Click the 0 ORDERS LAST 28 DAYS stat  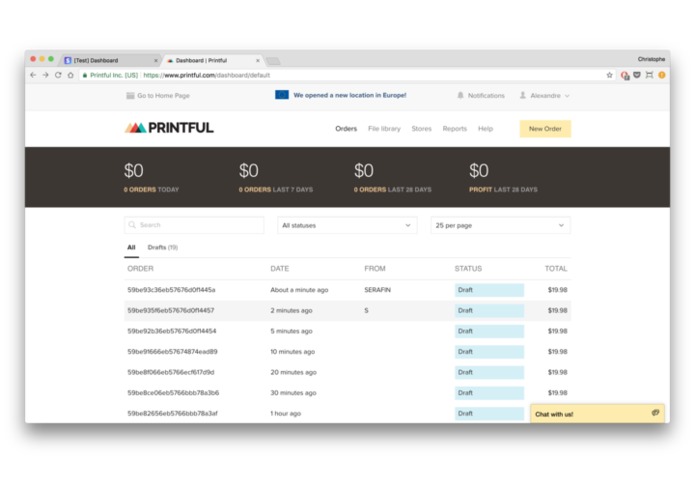tap(392, 190)
